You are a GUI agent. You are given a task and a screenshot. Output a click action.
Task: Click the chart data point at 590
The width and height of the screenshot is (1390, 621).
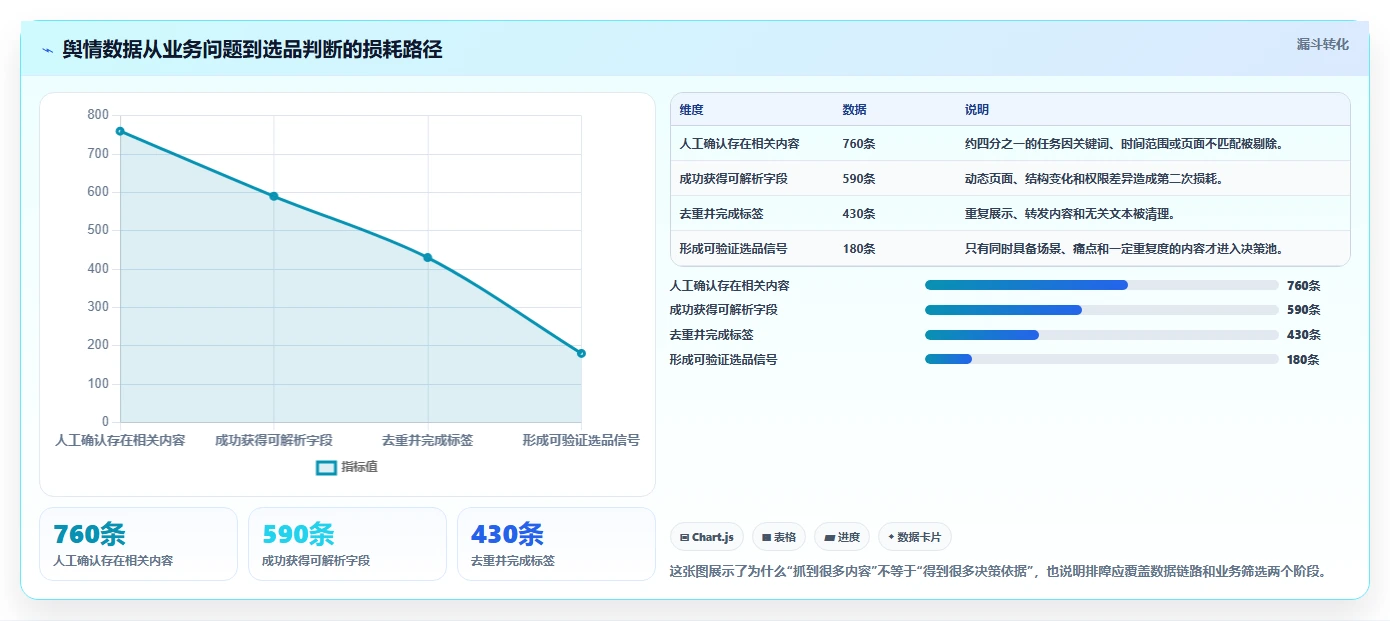tap(274, 196)
